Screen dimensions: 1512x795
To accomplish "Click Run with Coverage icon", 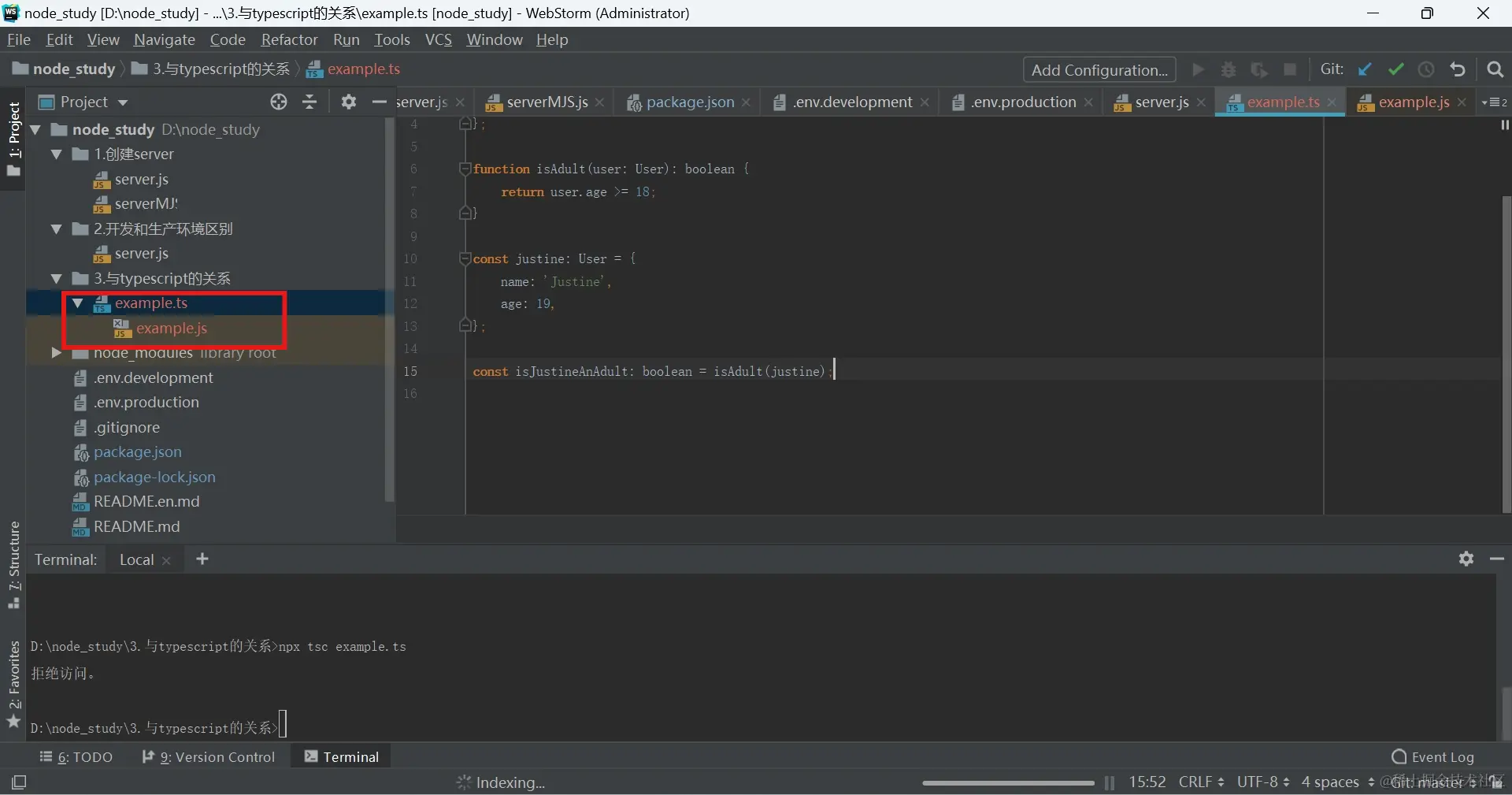I will click(1259, 69).
